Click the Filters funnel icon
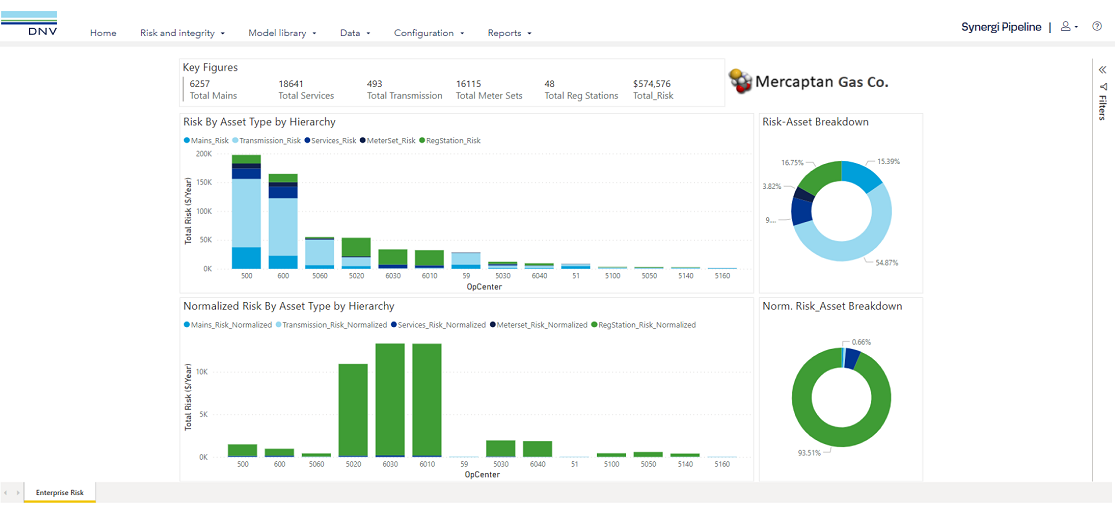Viewport: 1115px width, 513px height. coord(1102,87)
